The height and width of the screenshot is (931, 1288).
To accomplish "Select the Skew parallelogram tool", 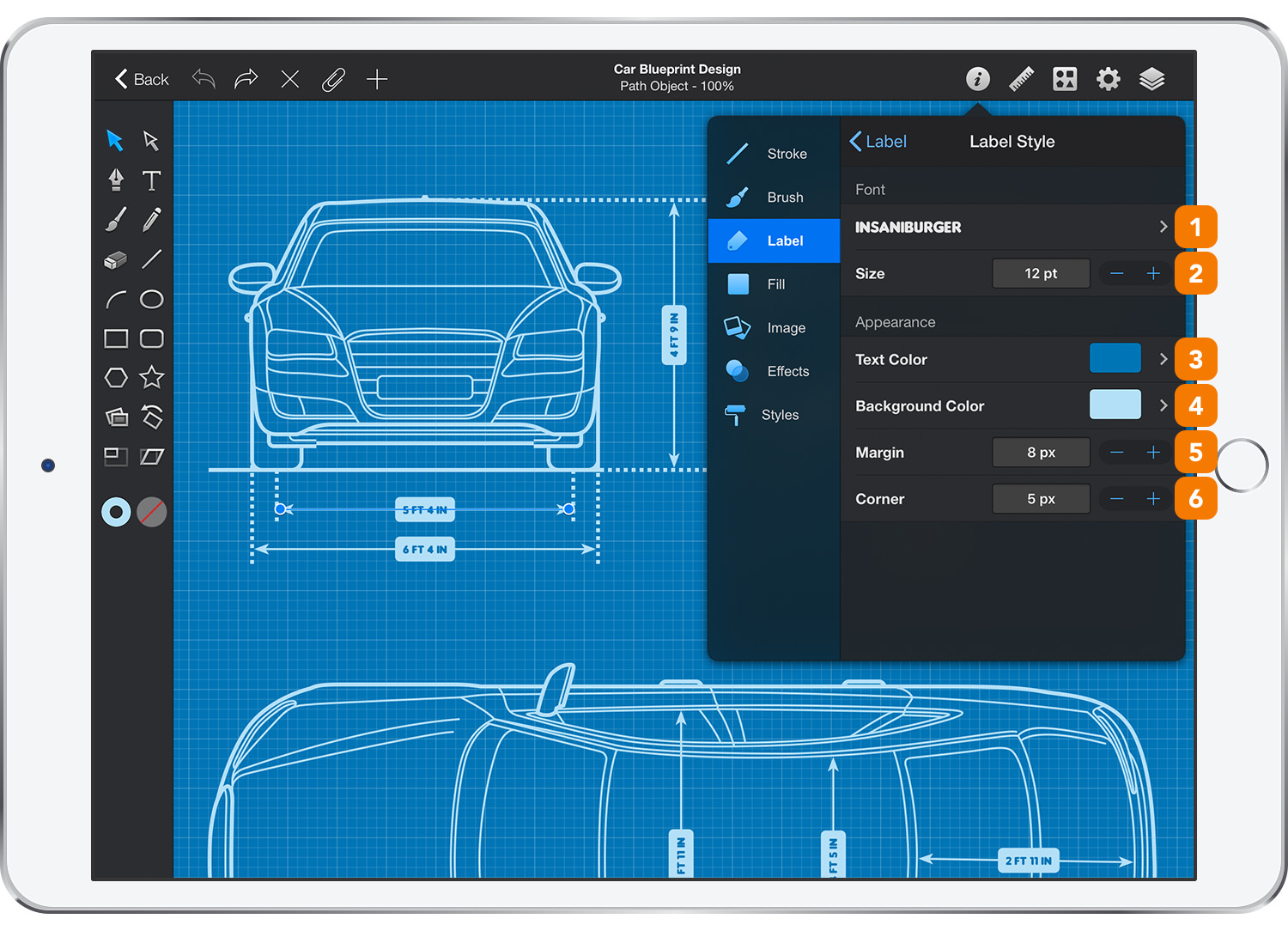I will [152, 456].
